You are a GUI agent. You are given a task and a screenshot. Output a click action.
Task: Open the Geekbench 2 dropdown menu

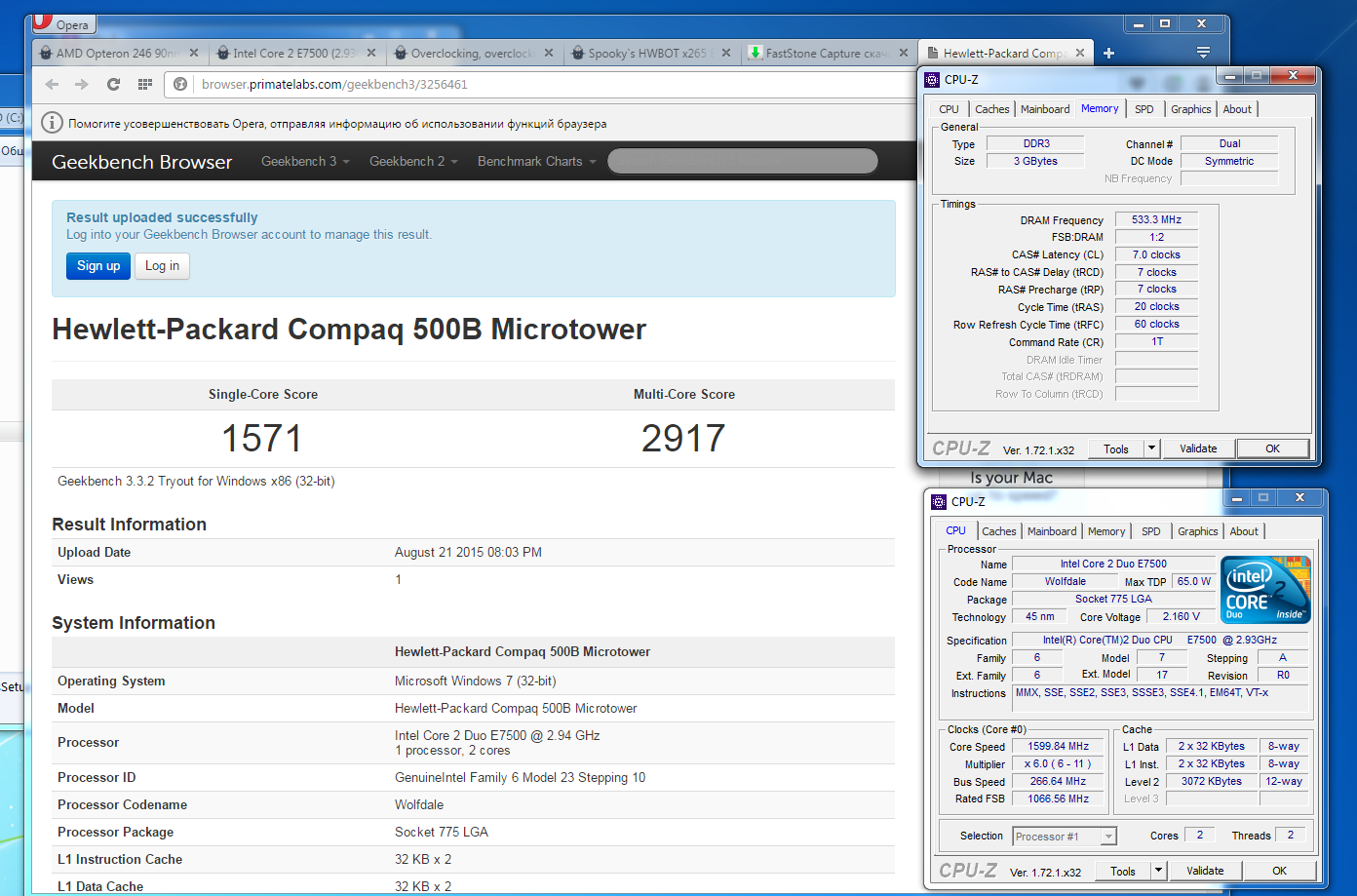coord(413,162)
